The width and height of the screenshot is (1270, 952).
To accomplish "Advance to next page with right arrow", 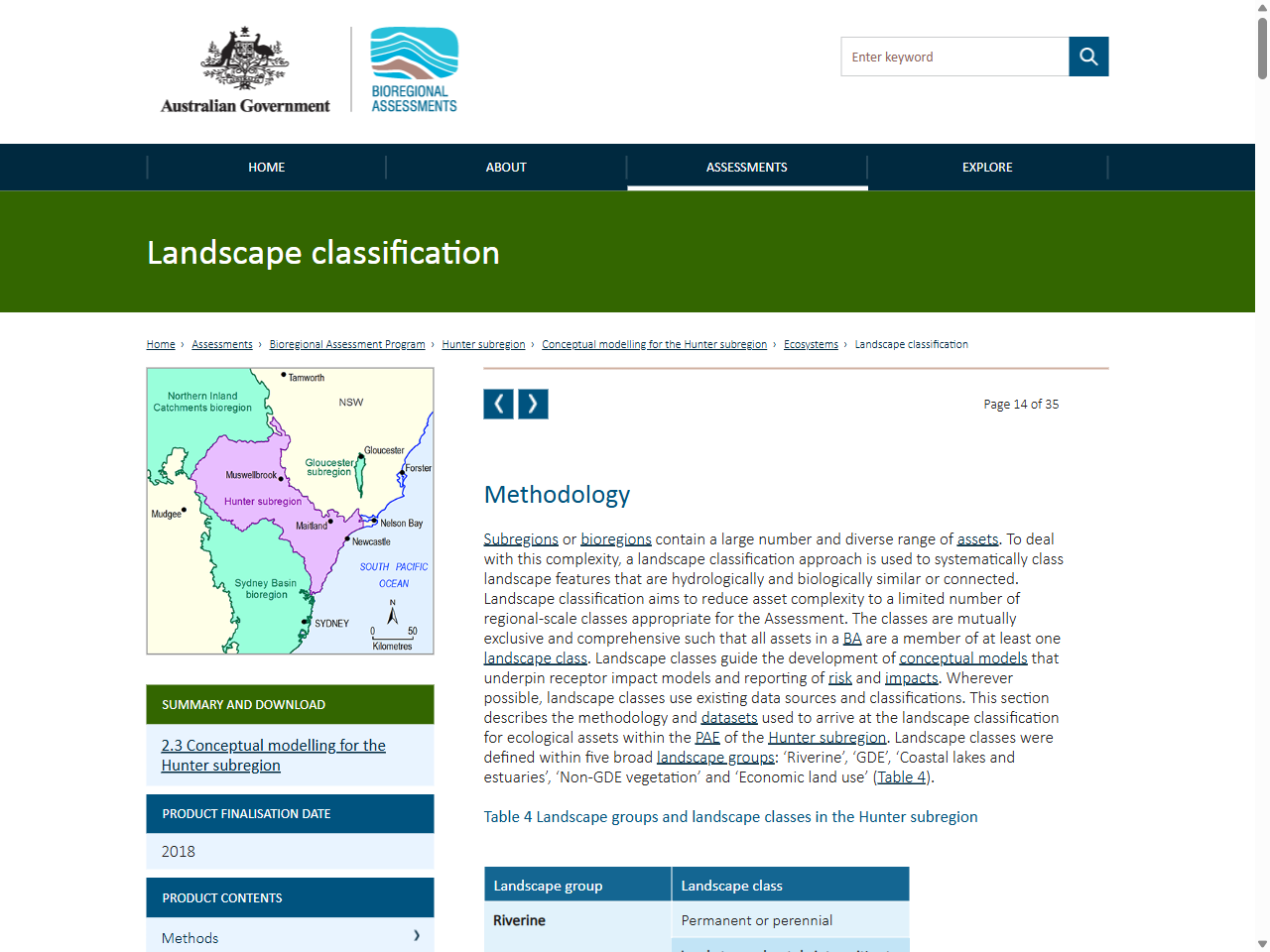I will tap(533, 404).
